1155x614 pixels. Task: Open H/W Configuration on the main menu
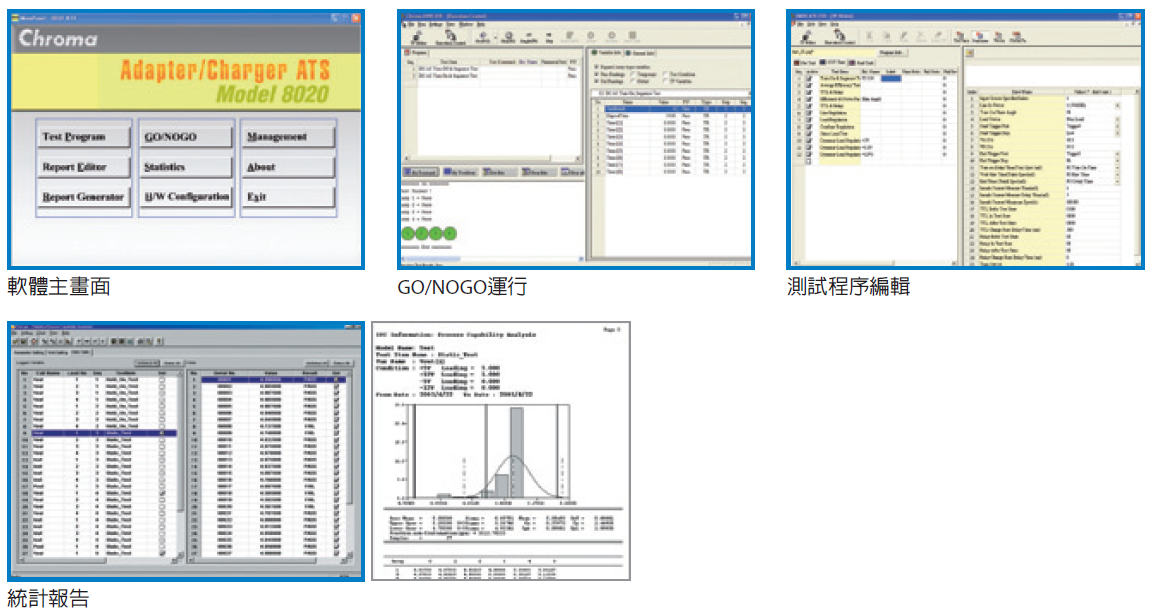(x=186, y=197)
